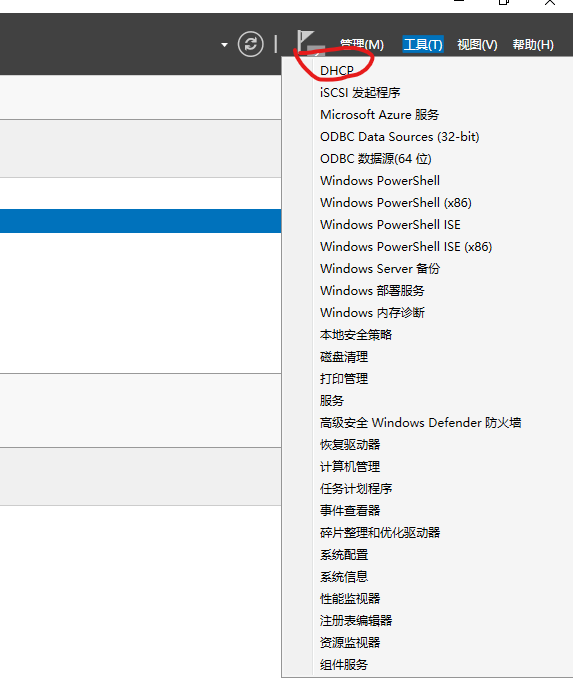Open 组件服务
The width and height of the screenshot is (573, 678).
pos(344,664)
